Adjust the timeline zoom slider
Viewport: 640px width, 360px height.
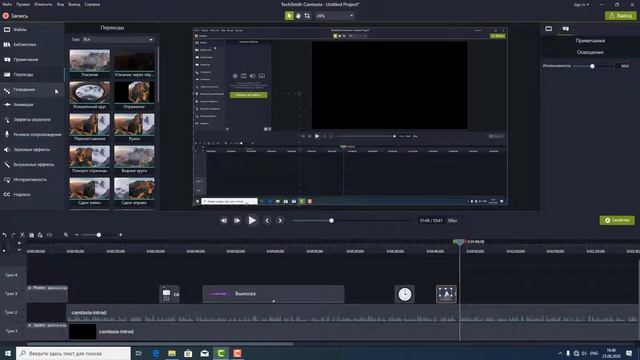click(x=99, y=235)
